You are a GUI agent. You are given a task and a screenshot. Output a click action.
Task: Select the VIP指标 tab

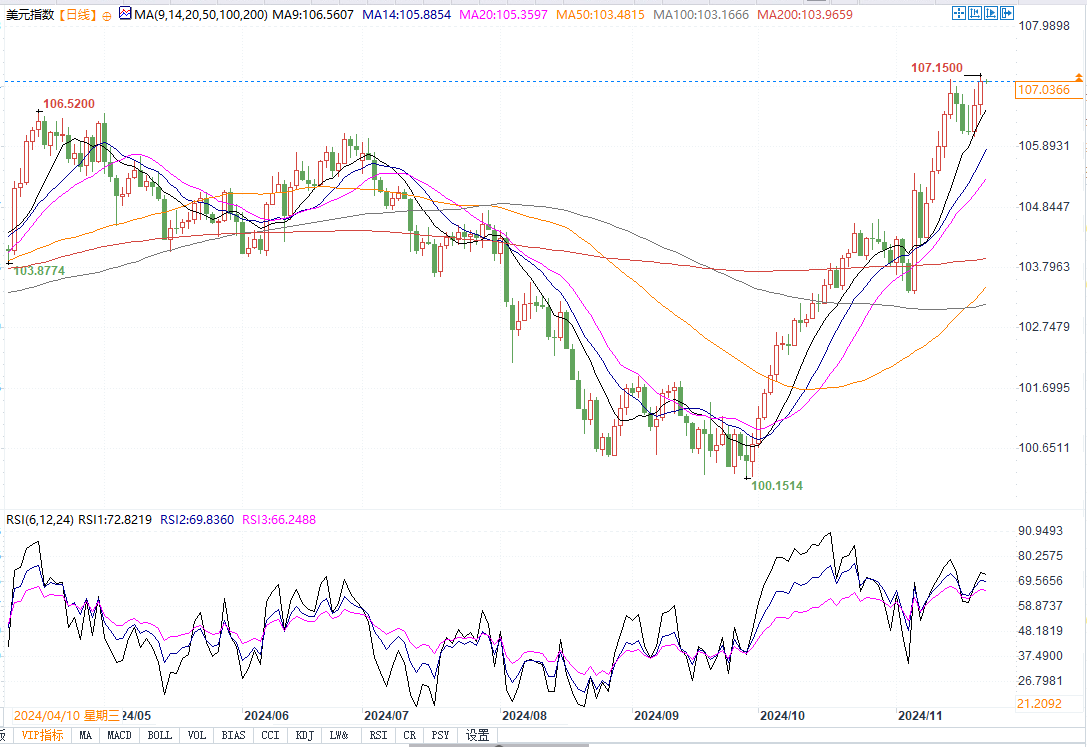pos(42,735)
